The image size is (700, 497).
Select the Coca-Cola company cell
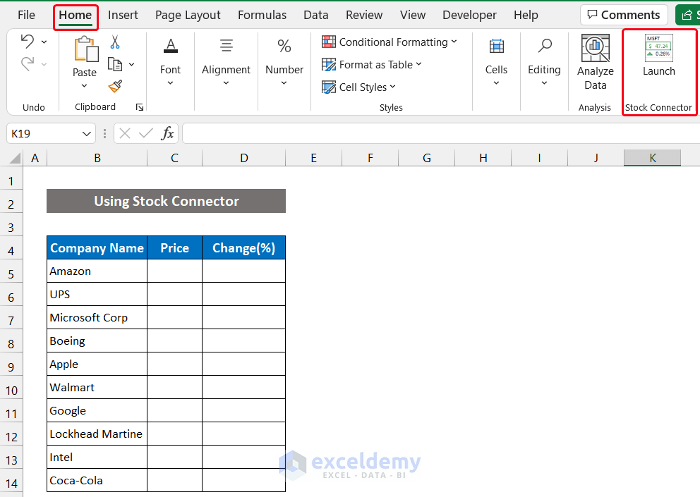[x=97, y=480]
